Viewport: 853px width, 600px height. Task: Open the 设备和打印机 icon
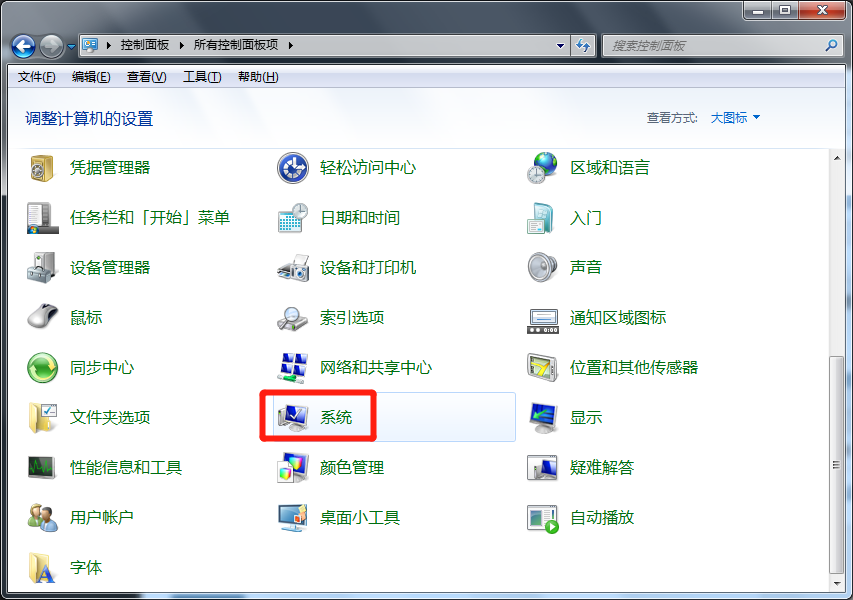coord(293,268)
